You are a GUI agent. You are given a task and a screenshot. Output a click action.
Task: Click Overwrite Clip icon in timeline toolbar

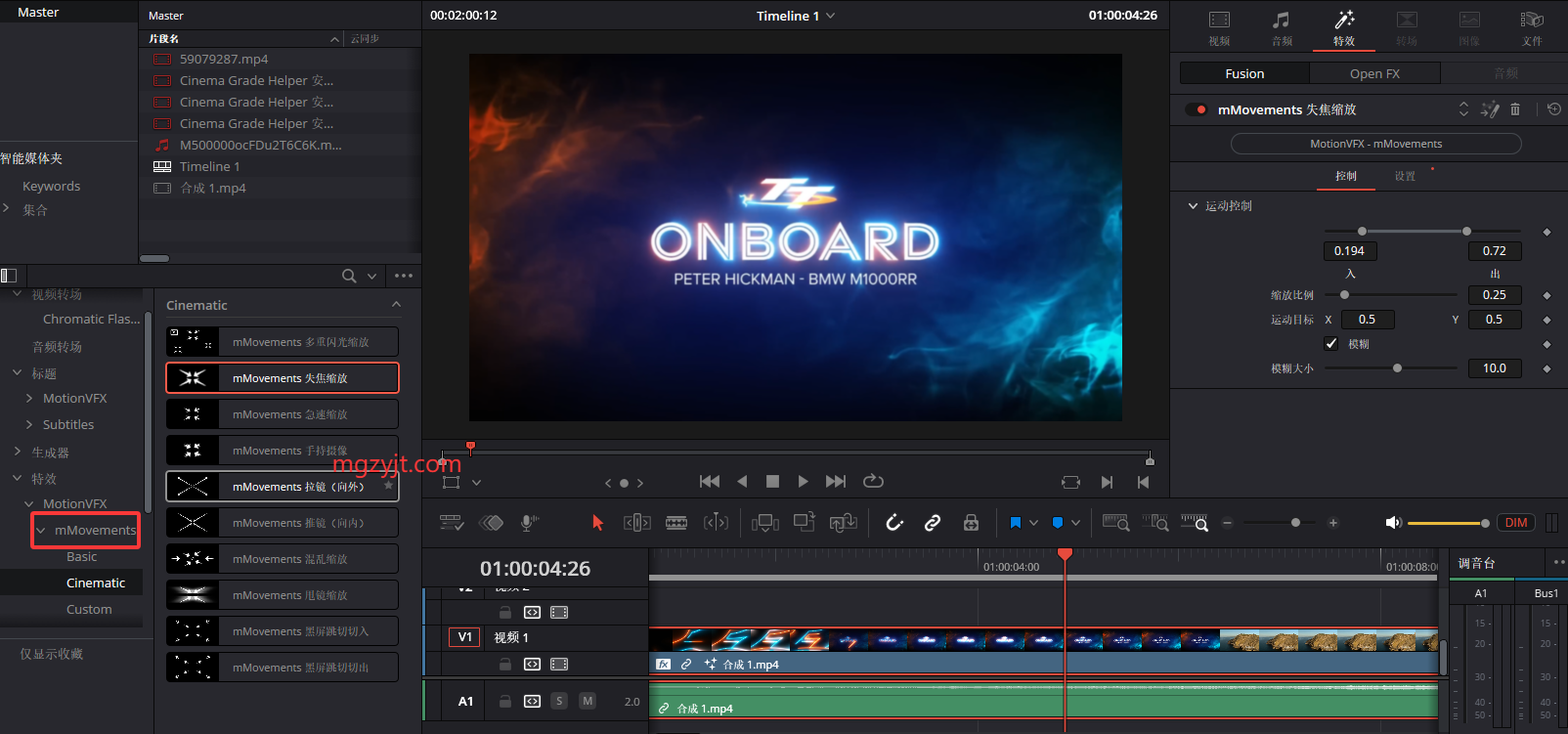click(805, 523)
